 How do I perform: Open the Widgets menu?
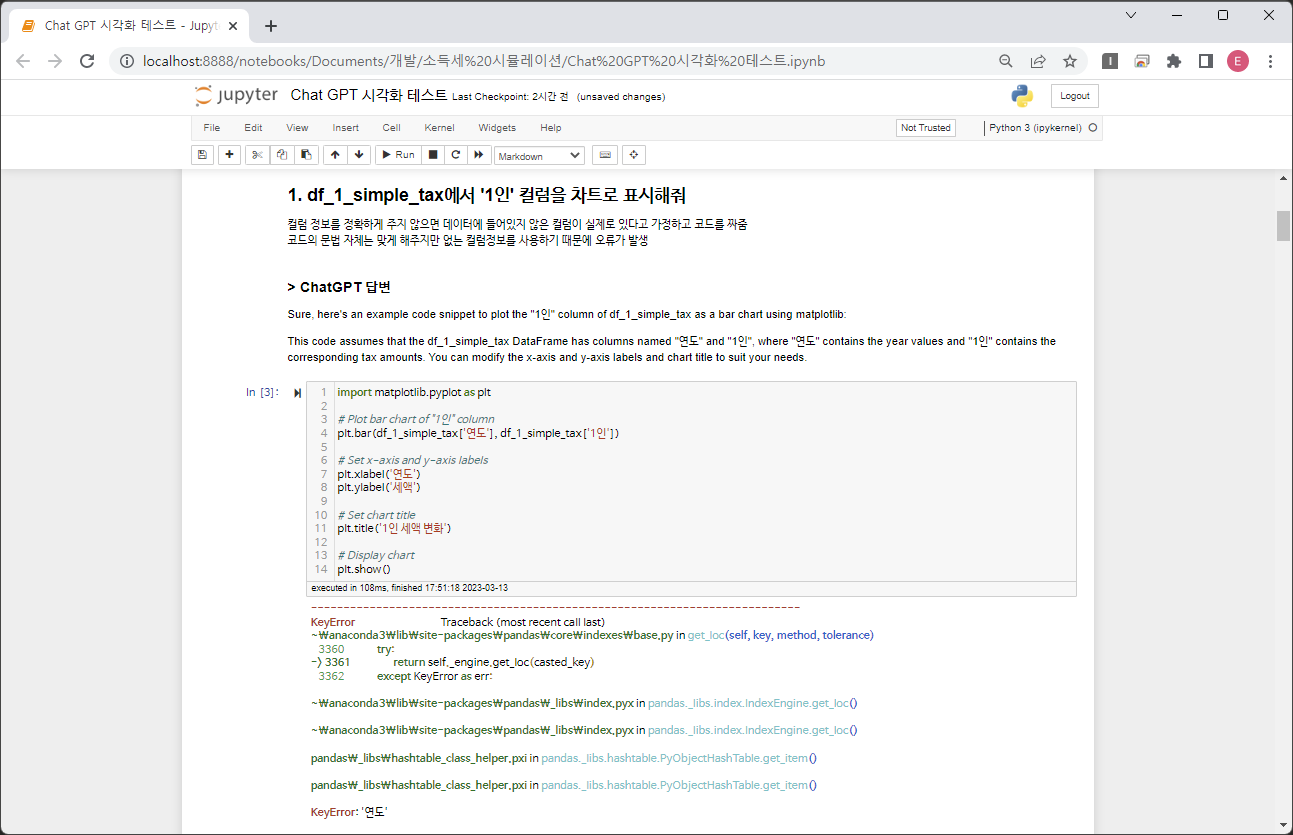point(497,128)
